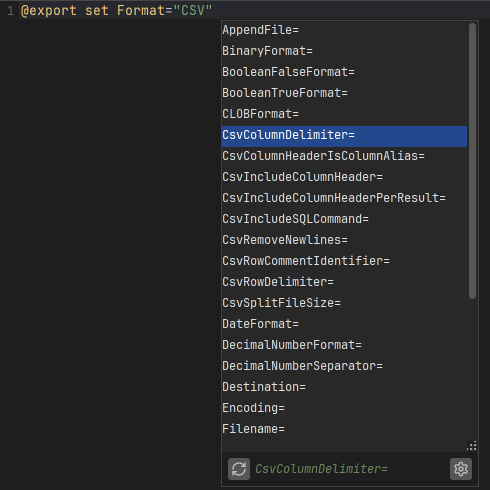Select DateFormat= completion entry

[x=344, y=324]
